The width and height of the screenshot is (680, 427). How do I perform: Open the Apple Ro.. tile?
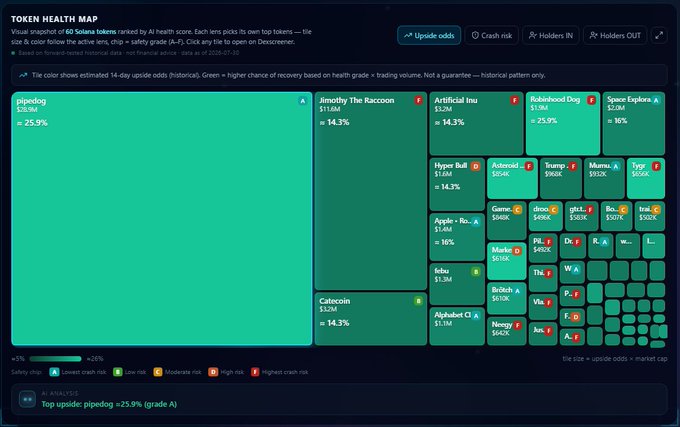pyautogui.click(x=457, y=237)
